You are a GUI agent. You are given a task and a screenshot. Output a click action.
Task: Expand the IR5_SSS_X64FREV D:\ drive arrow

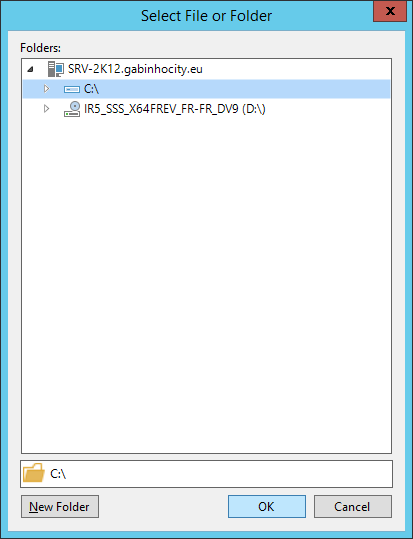[x=46, y=109]
